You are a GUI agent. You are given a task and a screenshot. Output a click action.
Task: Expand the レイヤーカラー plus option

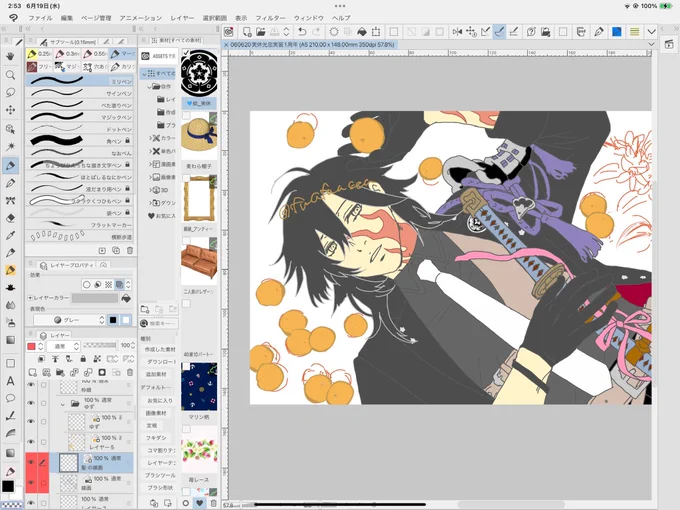(30, 298)
